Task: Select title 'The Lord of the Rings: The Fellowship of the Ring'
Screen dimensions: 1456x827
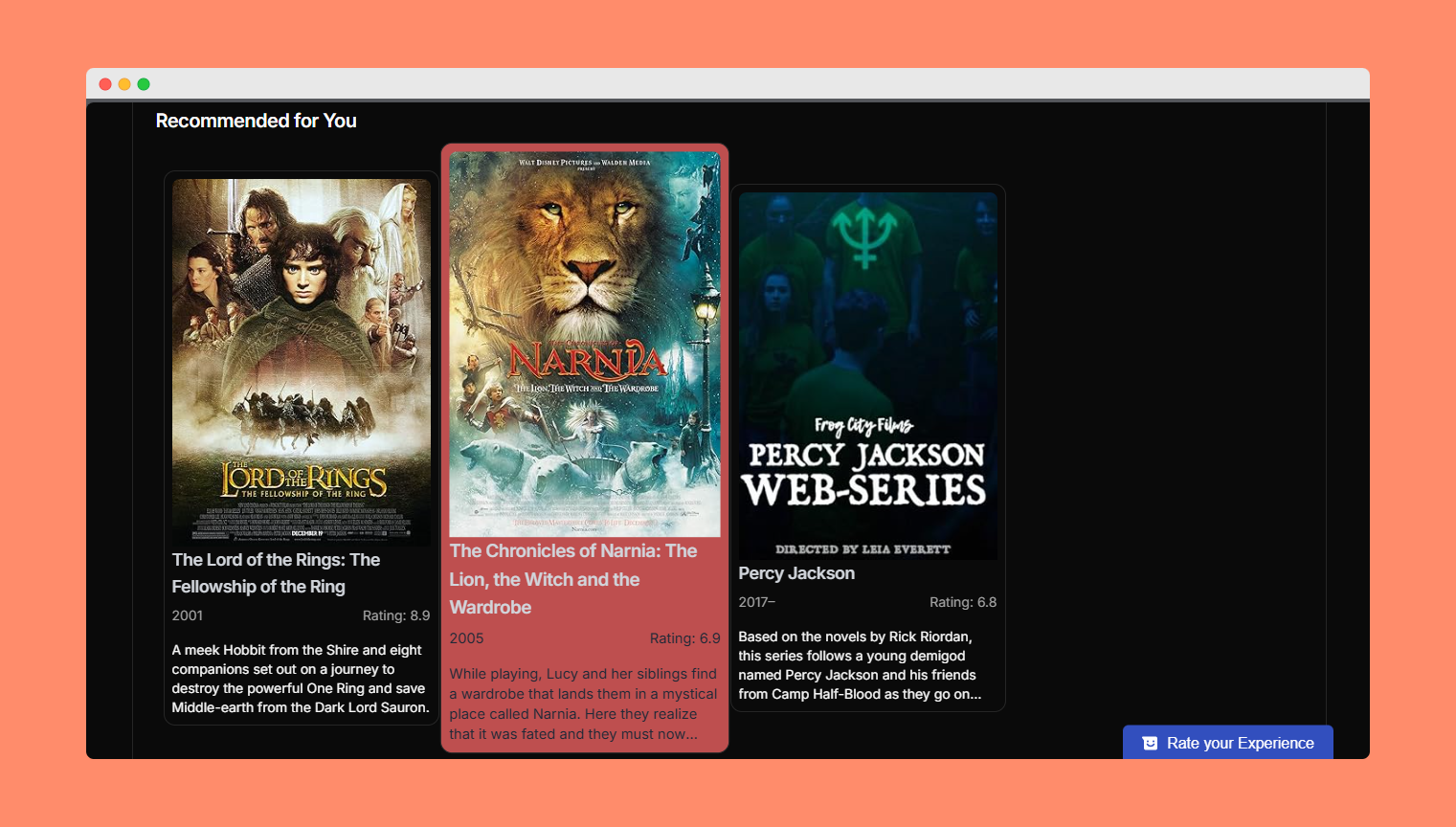Action: [276, 573]
